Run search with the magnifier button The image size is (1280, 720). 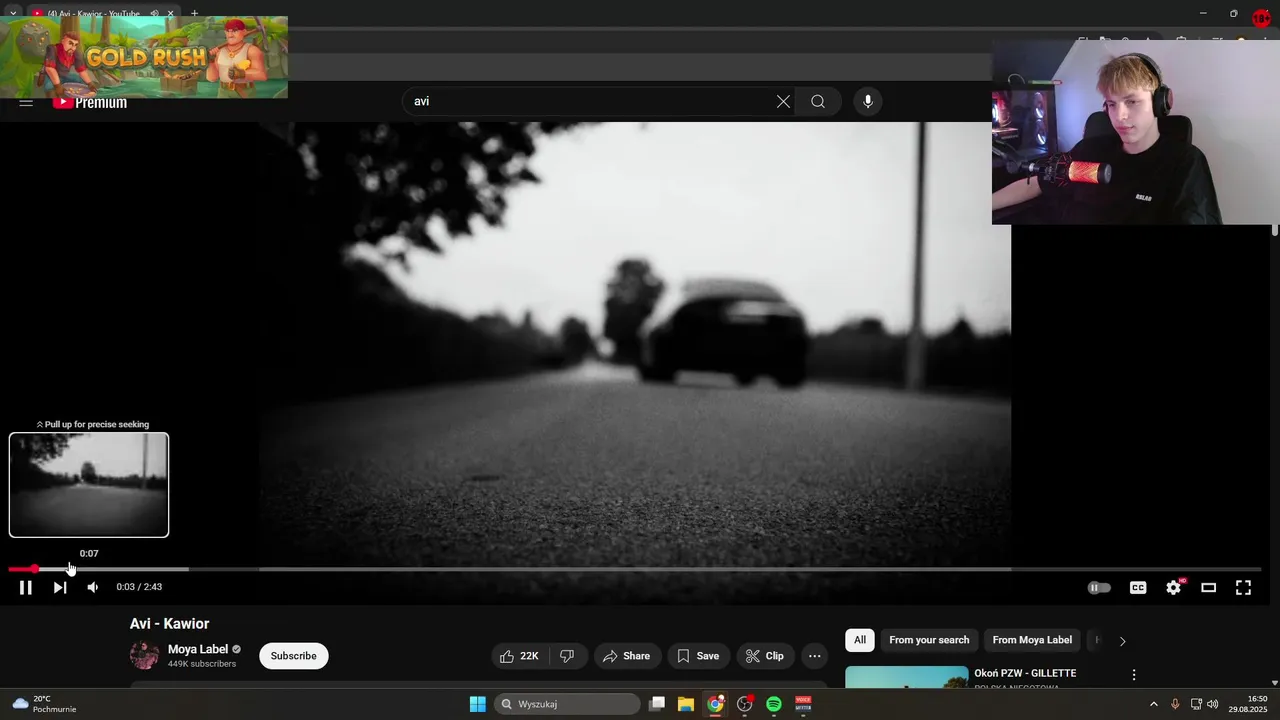[818, 101]
